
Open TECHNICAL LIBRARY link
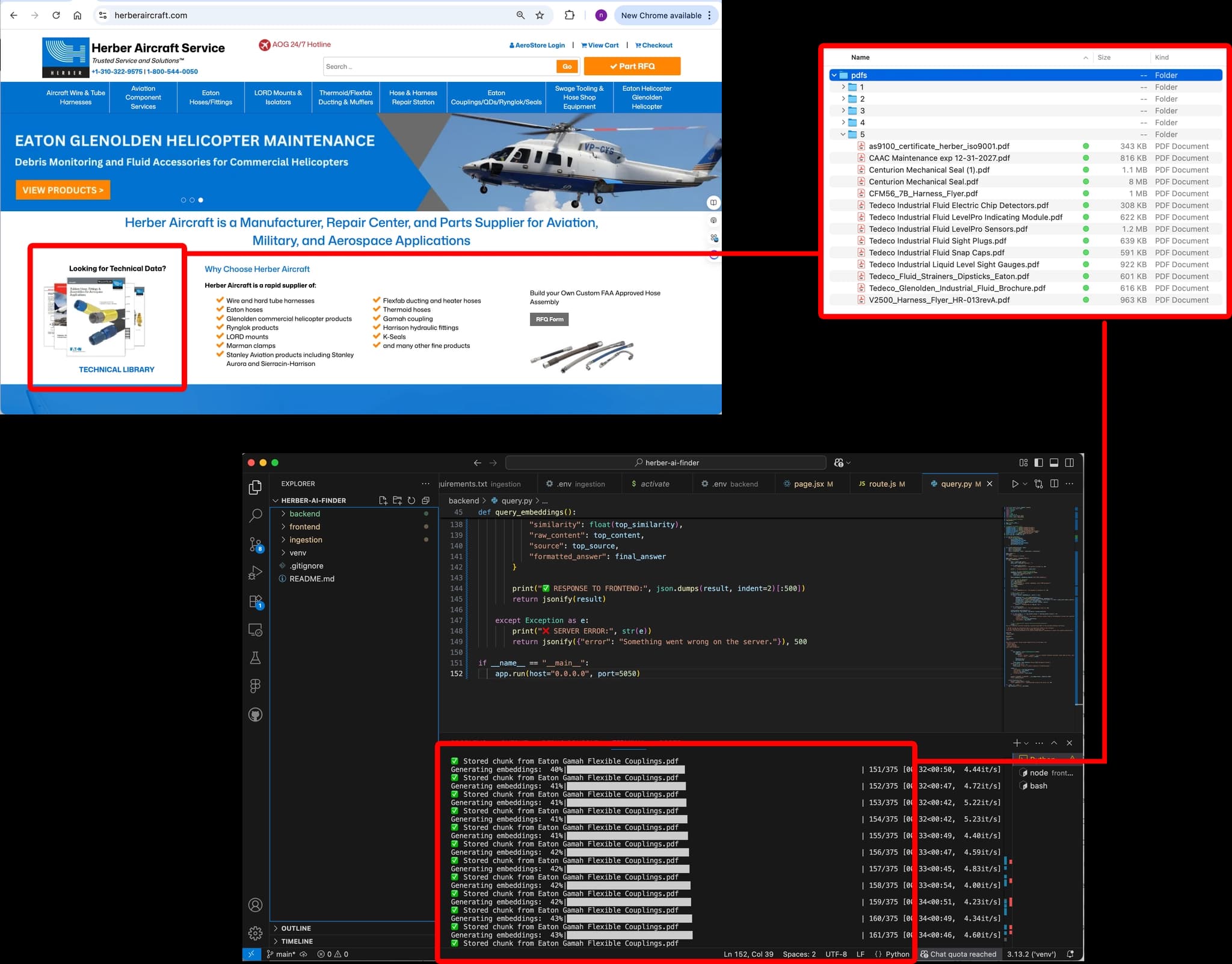(117, 369)
